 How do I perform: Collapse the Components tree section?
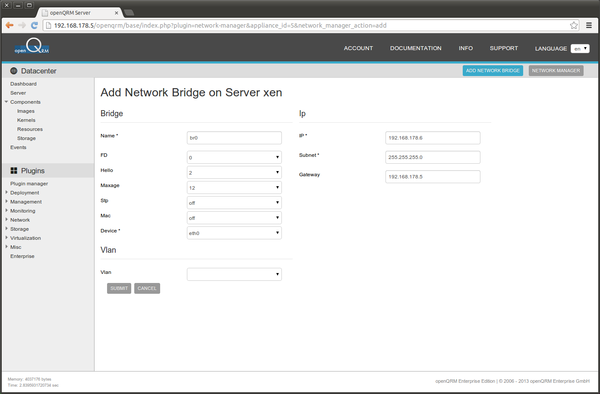click(7, 102)
